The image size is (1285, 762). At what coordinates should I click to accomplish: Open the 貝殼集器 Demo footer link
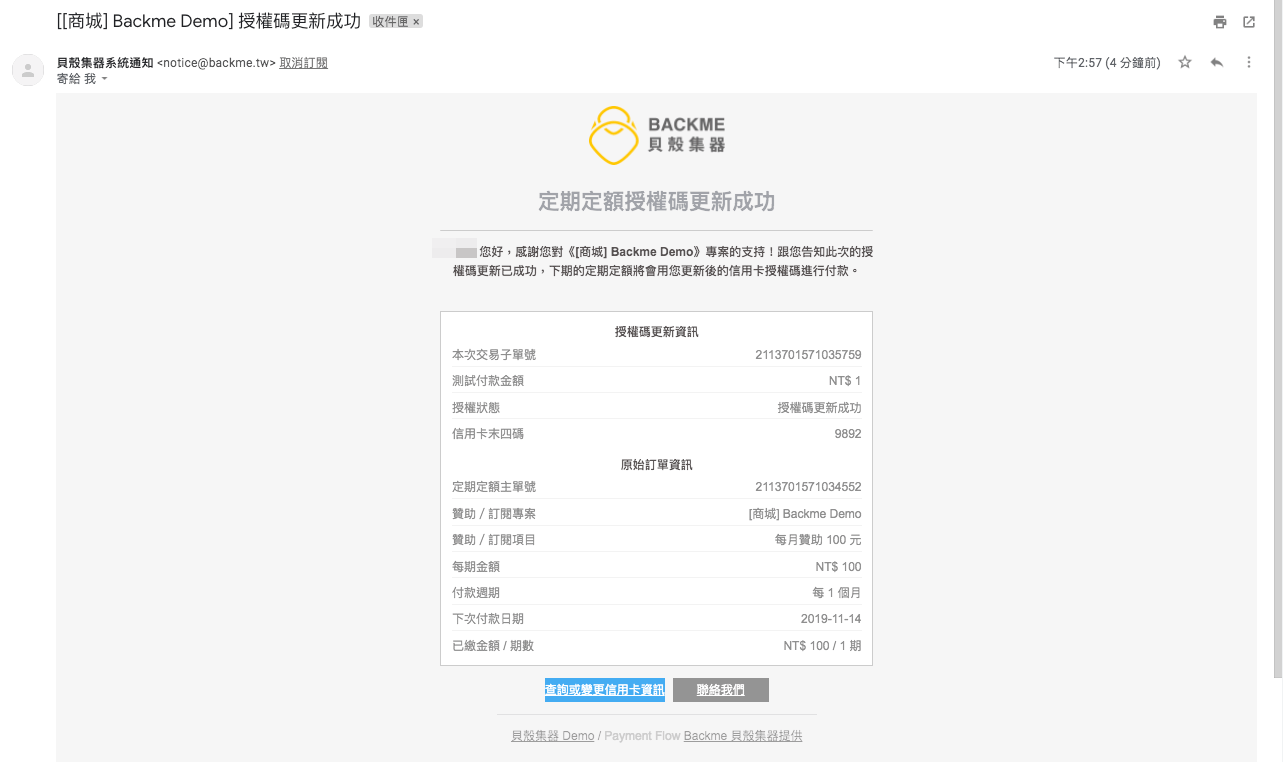pos(552,736)
